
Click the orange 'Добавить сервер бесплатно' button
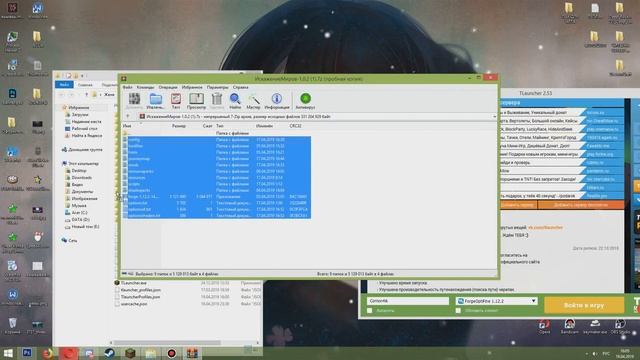click(x=580, y=205)
